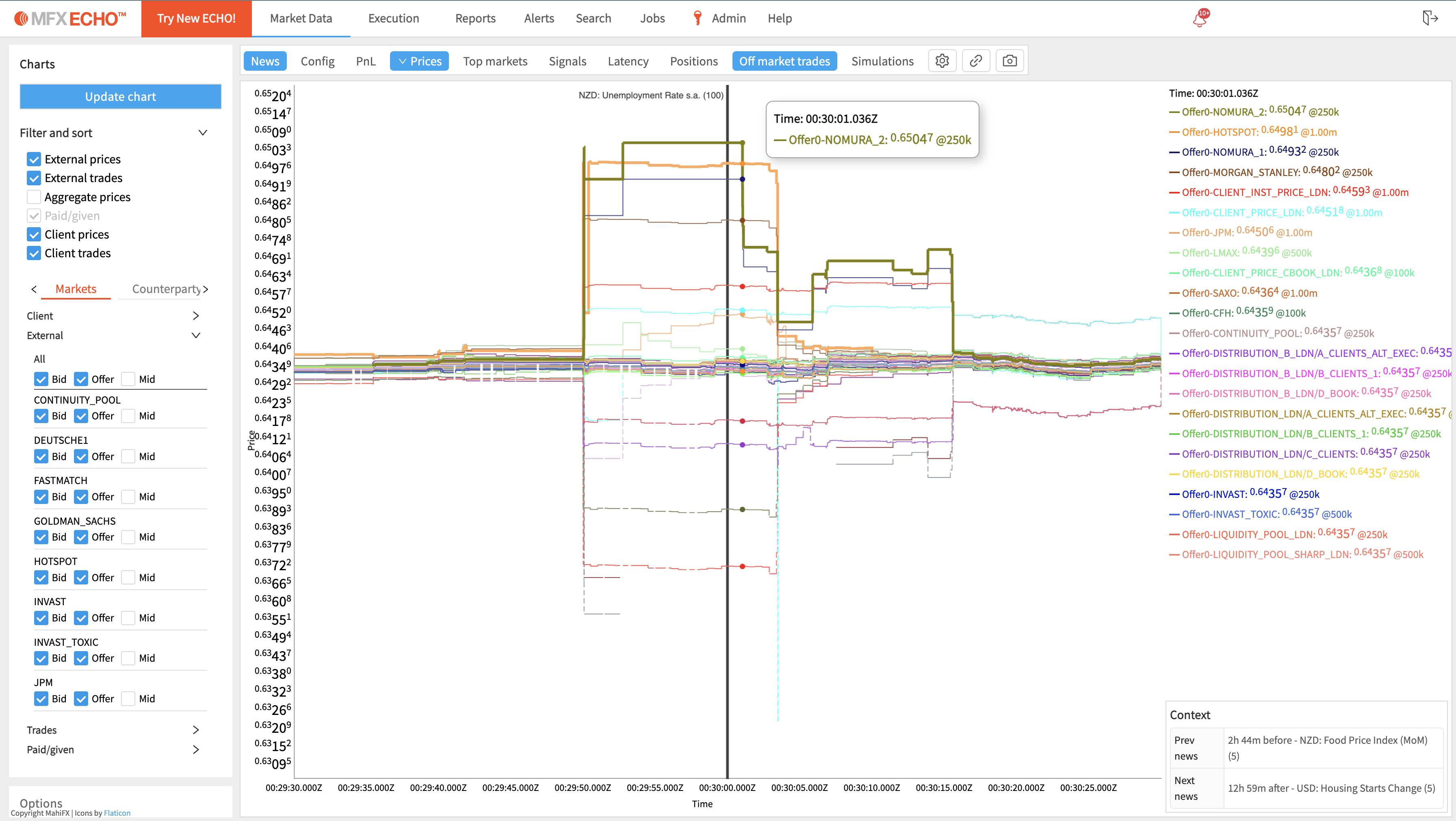Click the Admin key icon
1456x821 pixels.
coord(698,18)
